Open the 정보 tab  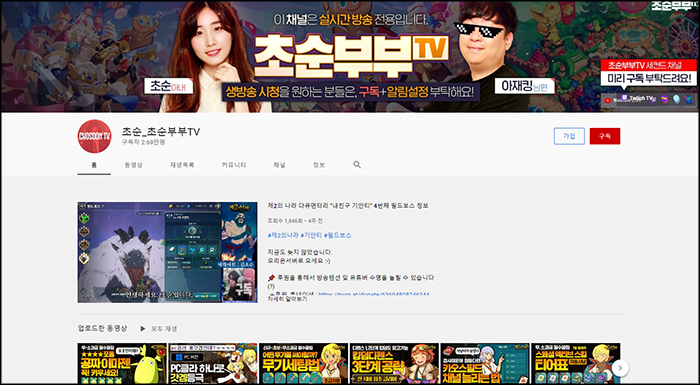click(319, 165)
